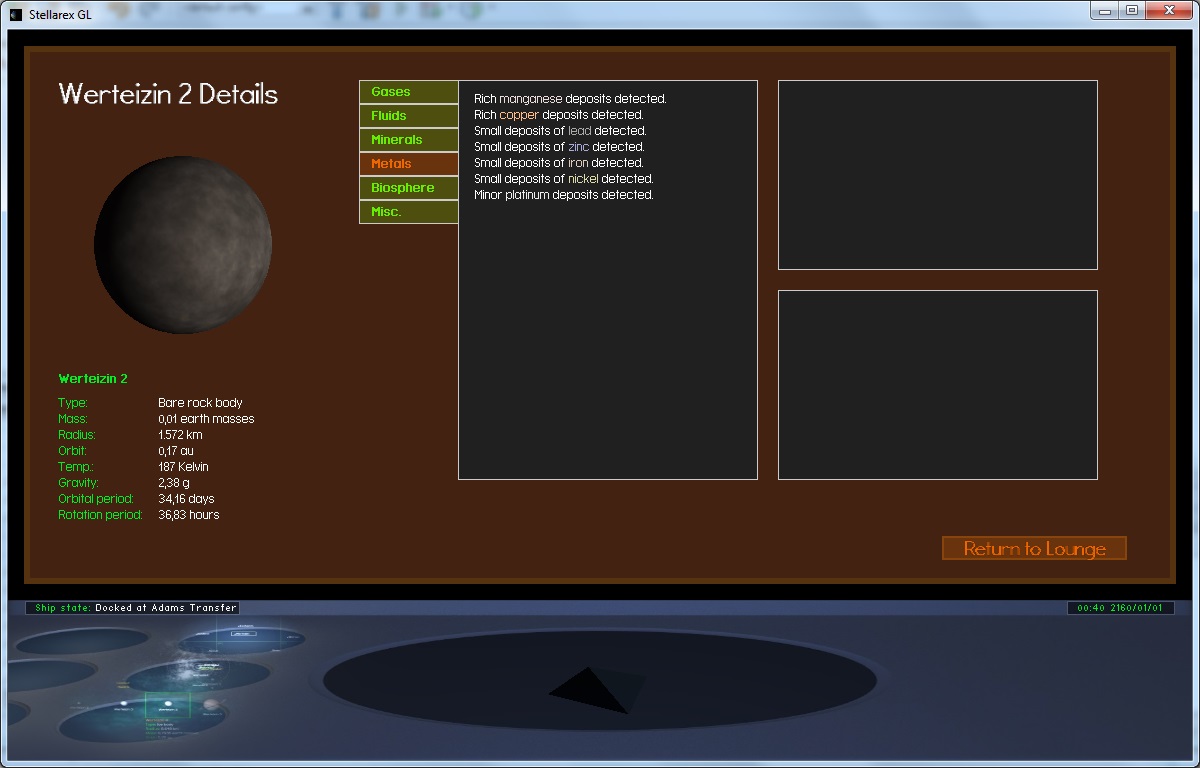Screen dimensions: 1200x768
Task: Open the Gases tab
Action: pyautogui.click(x=408, y=92)
